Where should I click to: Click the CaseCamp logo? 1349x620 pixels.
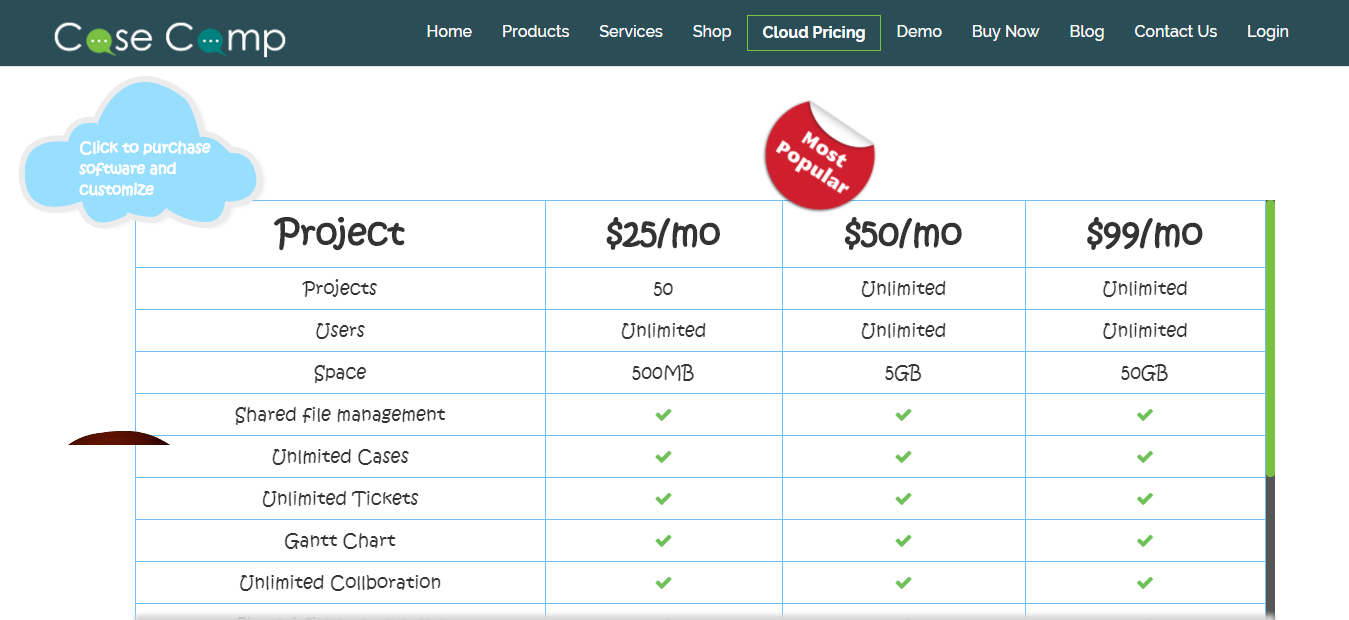pos(168,36)
